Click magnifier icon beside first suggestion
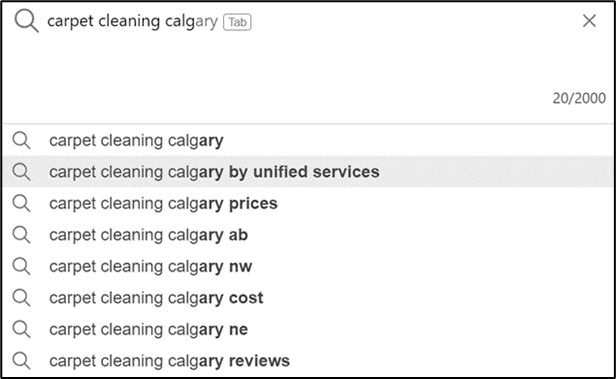The height and width of the screenshot is (379, 616). tap(21, 141)
